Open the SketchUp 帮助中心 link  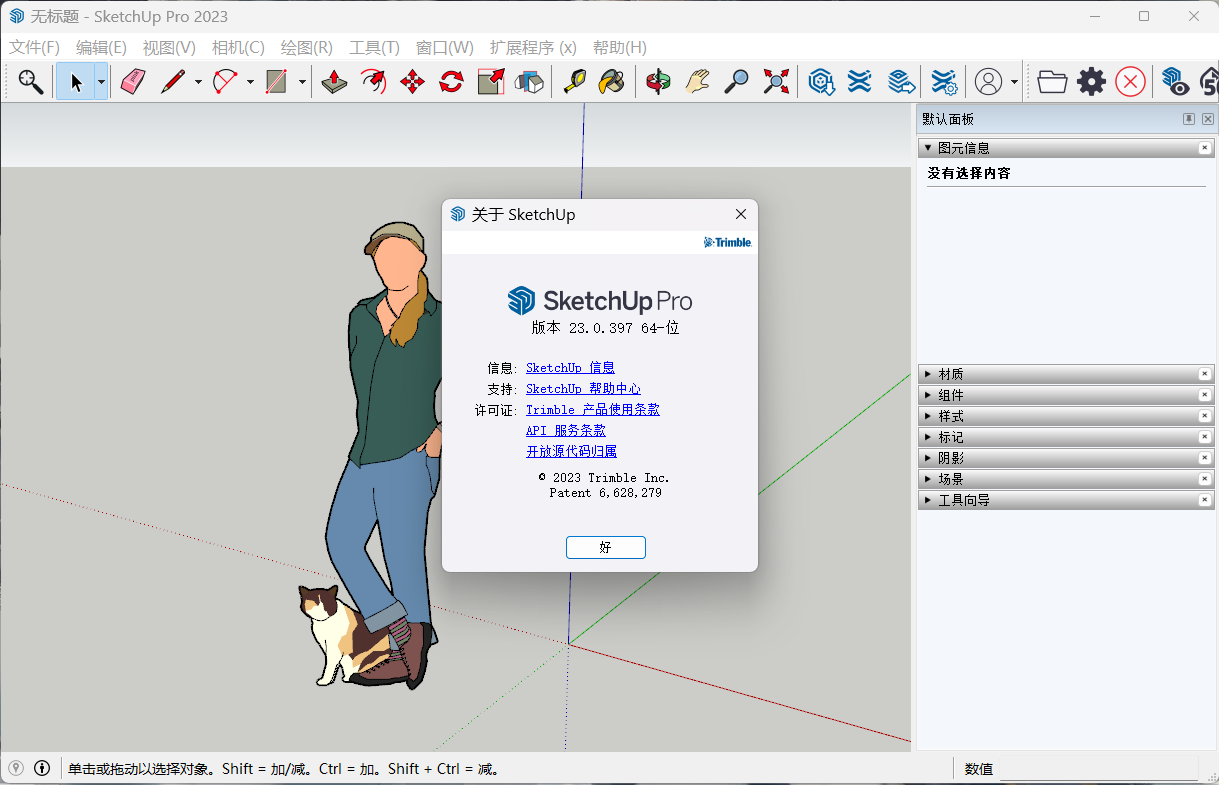583,389
